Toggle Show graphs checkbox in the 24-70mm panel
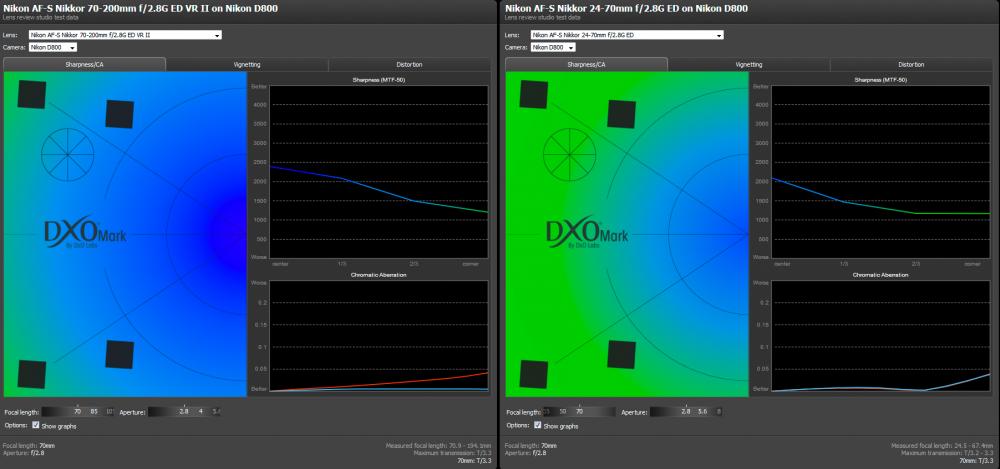Image resolution: width=1000 pixels, height=469 pixels. tap(538, 424)
